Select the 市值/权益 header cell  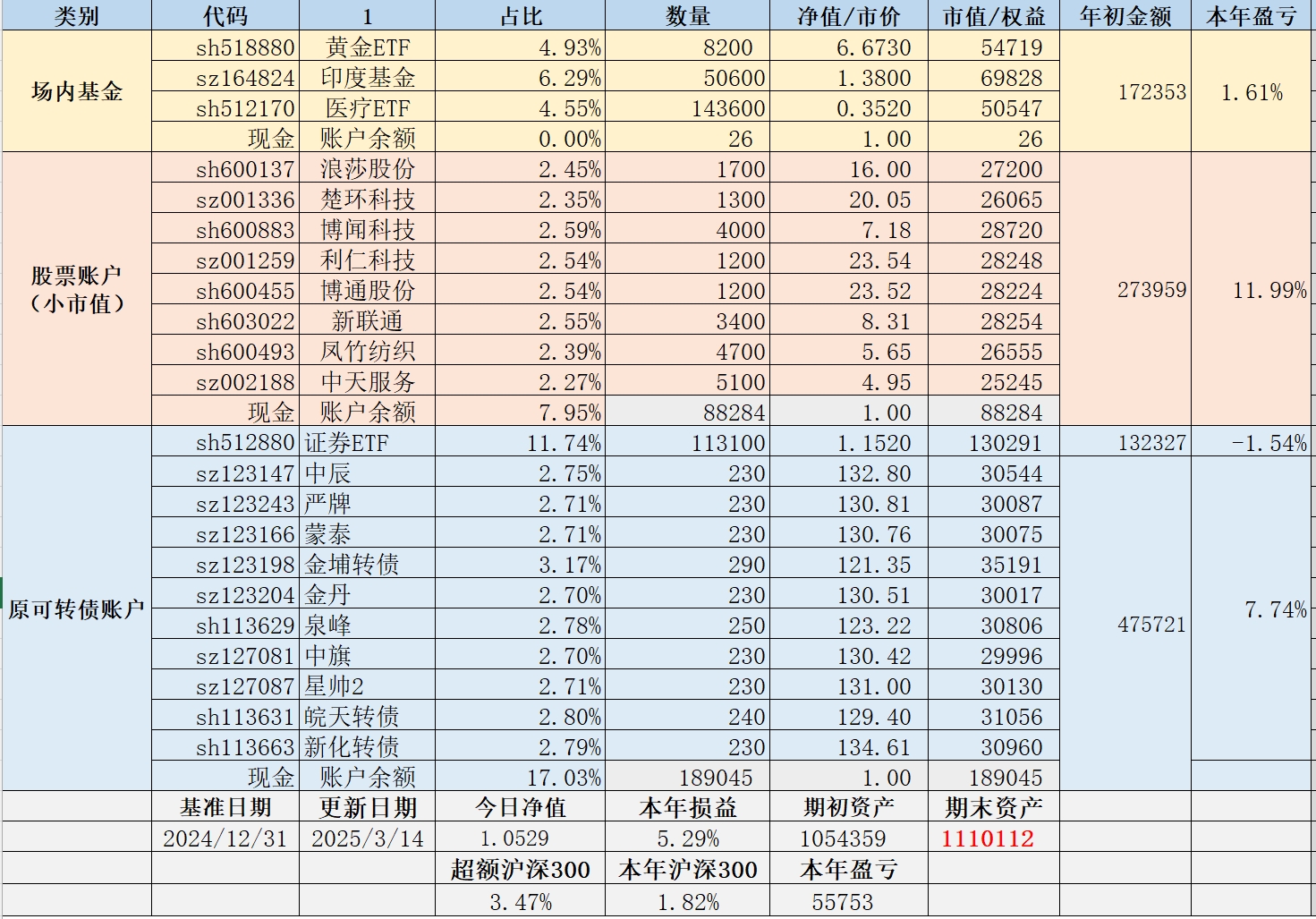point(994,16)
